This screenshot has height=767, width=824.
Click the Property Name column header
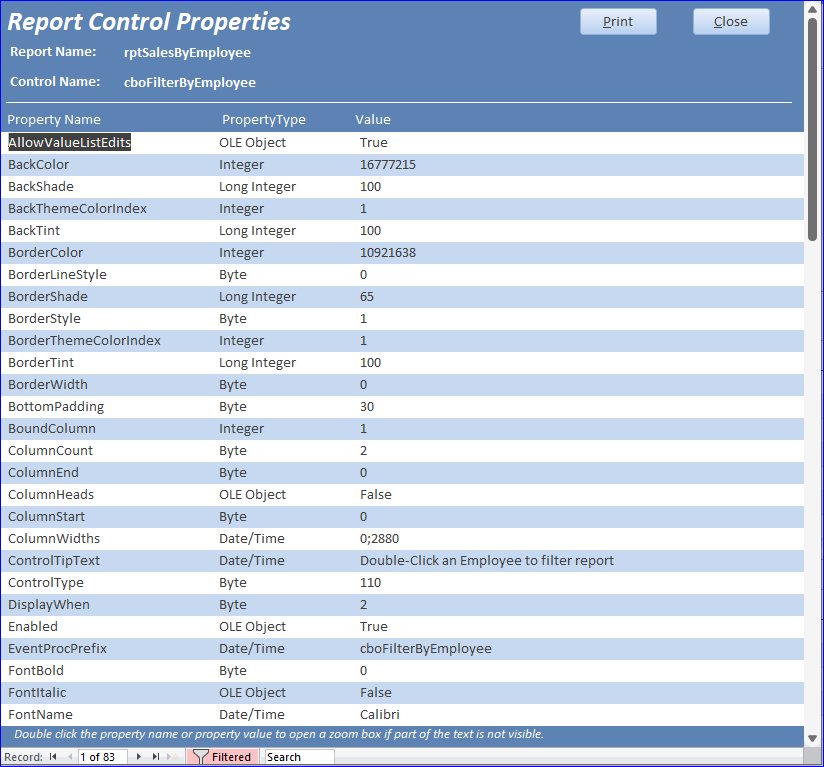point(54,120)
